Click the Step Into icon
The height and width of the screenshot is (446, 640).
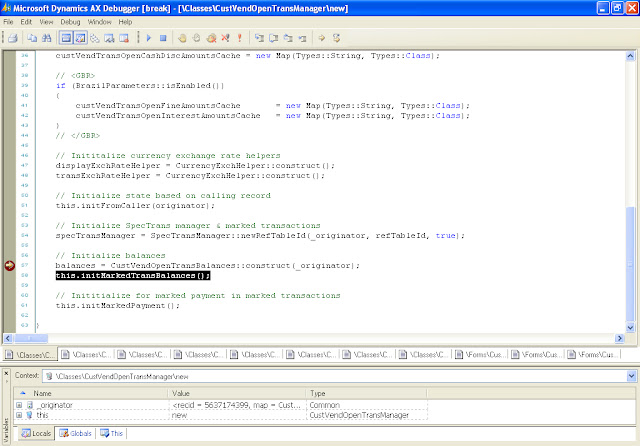[259, 38]
